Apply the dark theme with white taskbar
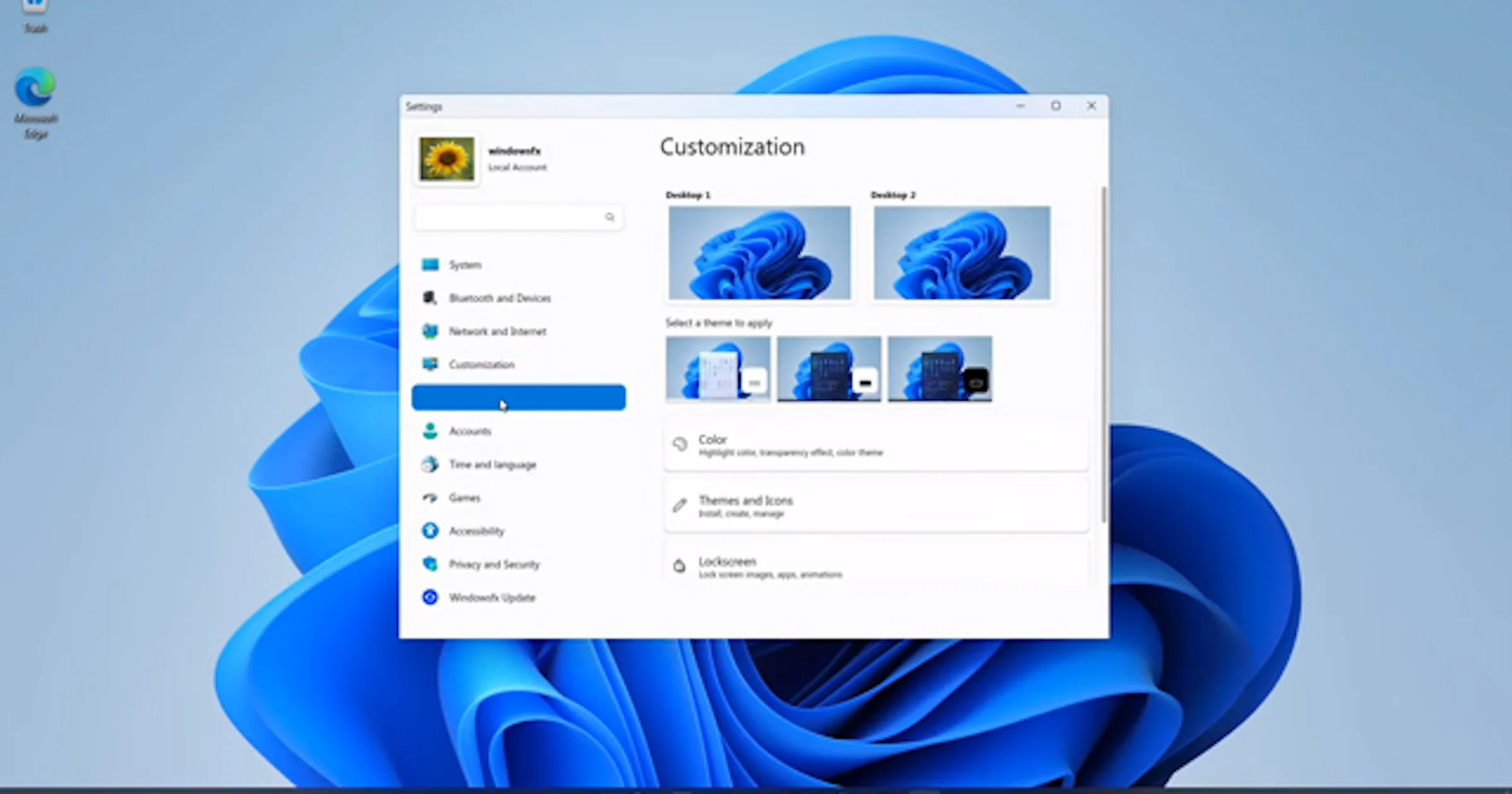This screenshot has height=794, width=1512. [x=828, y=369]
